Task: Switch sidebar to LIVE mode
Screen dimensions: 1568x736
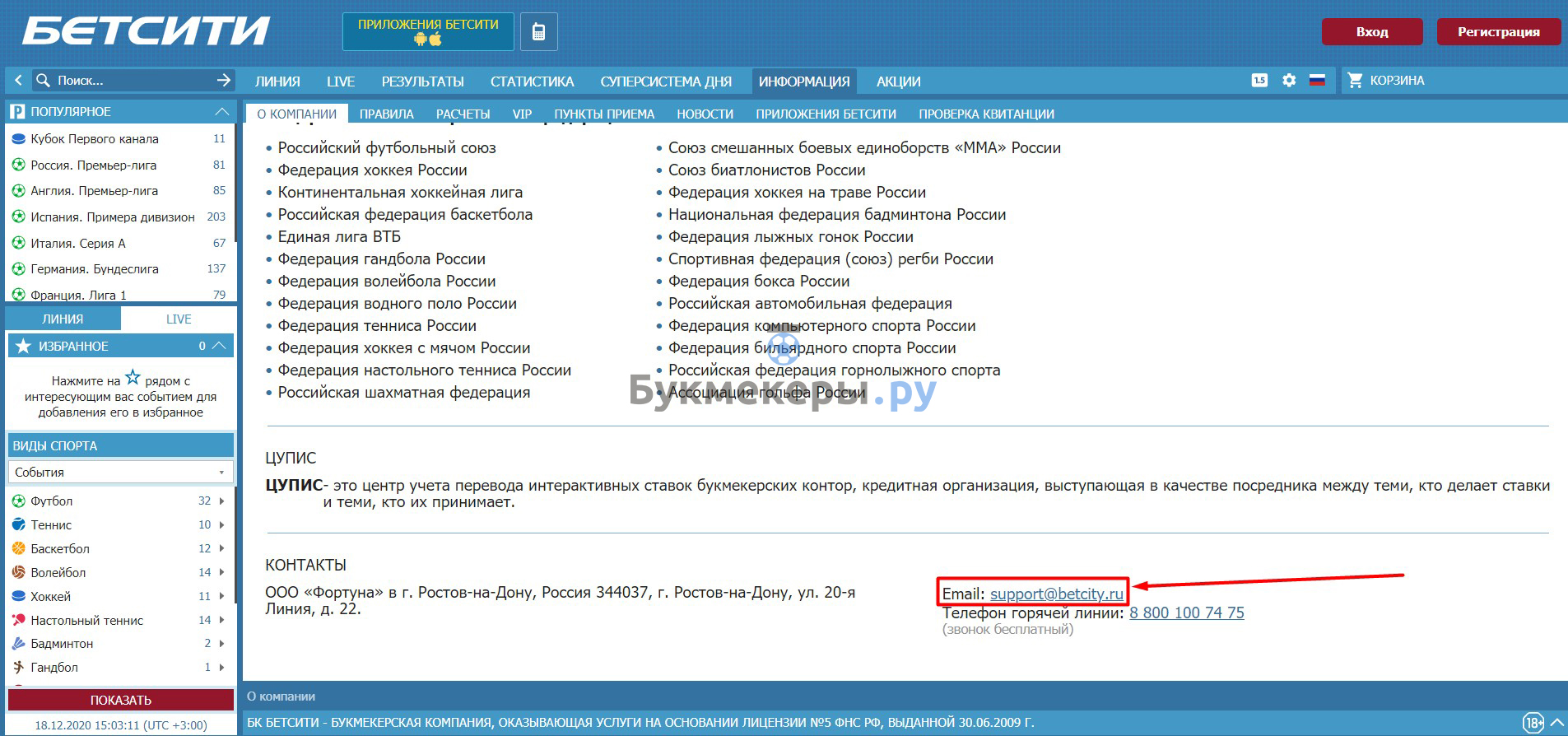Action: pyautogui.click(x=179, y=319)
